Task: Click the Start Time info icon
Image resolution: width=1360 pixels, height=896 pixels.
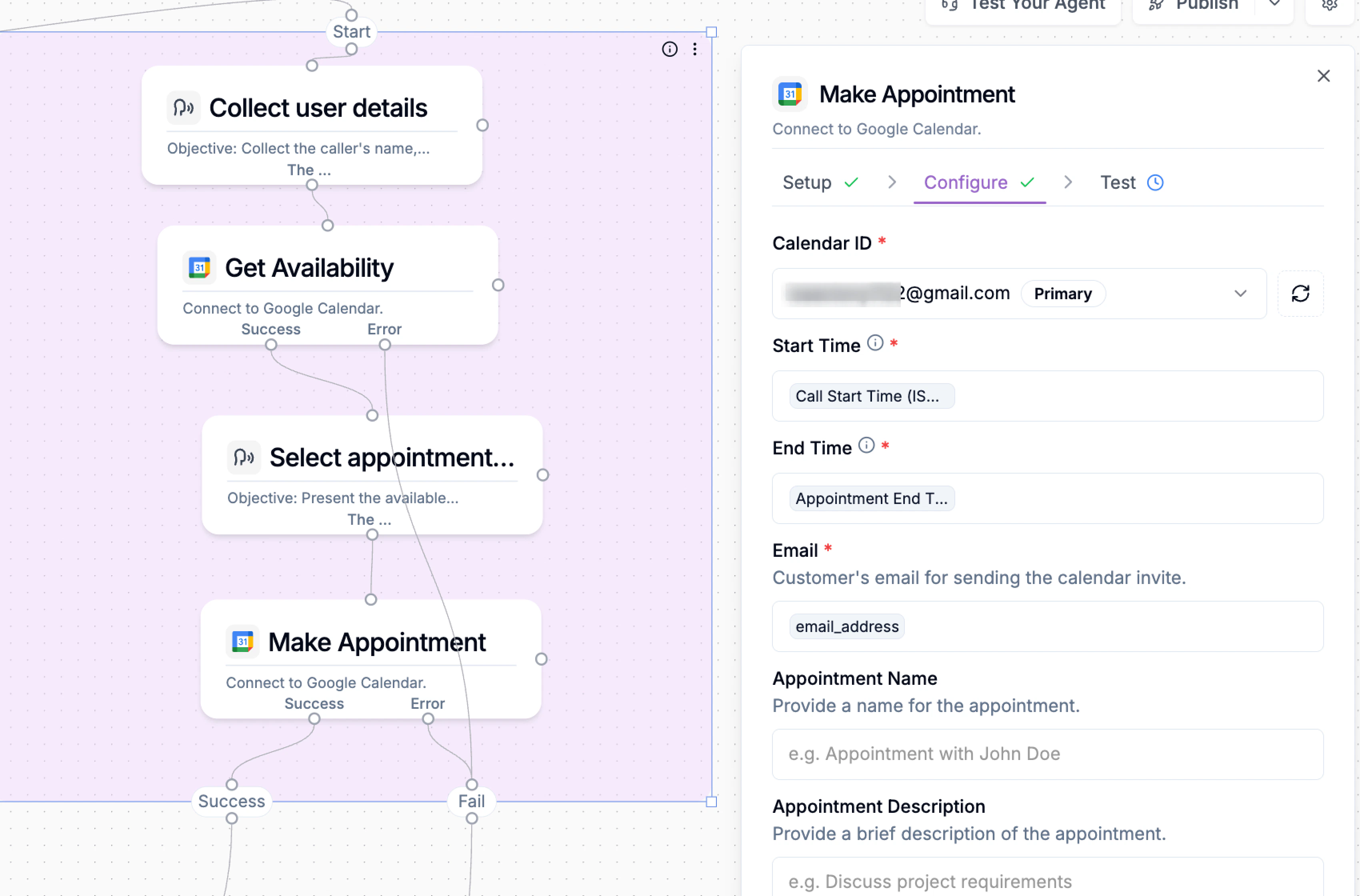Action: click(x=875, y=343)
